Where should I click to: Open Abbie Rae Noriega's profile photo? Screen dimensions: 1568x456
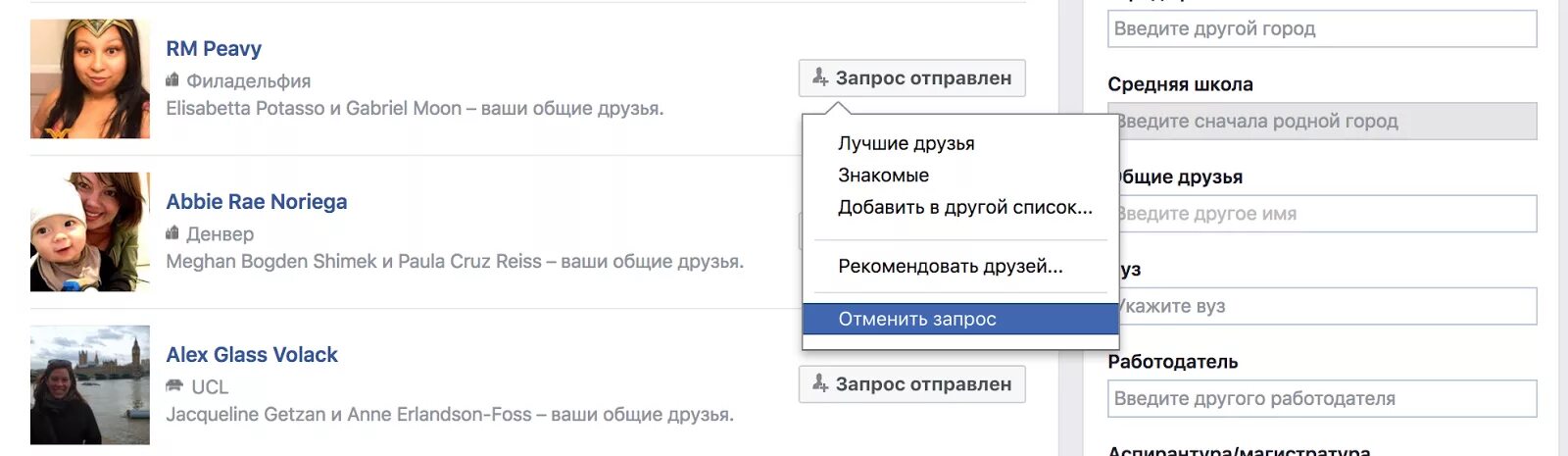(90, 232)
